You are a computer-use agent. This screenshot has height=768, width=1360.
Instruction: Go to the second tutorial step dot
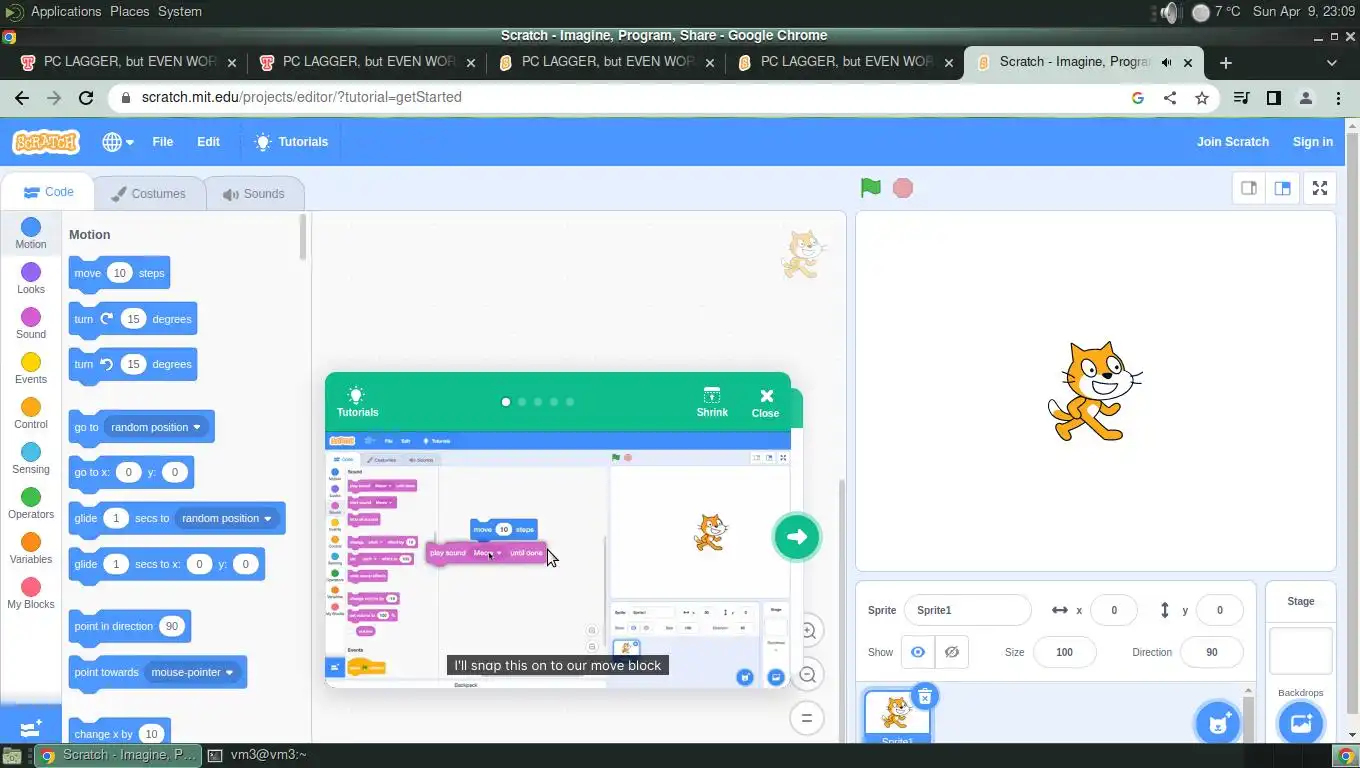[x=522, y=402]
